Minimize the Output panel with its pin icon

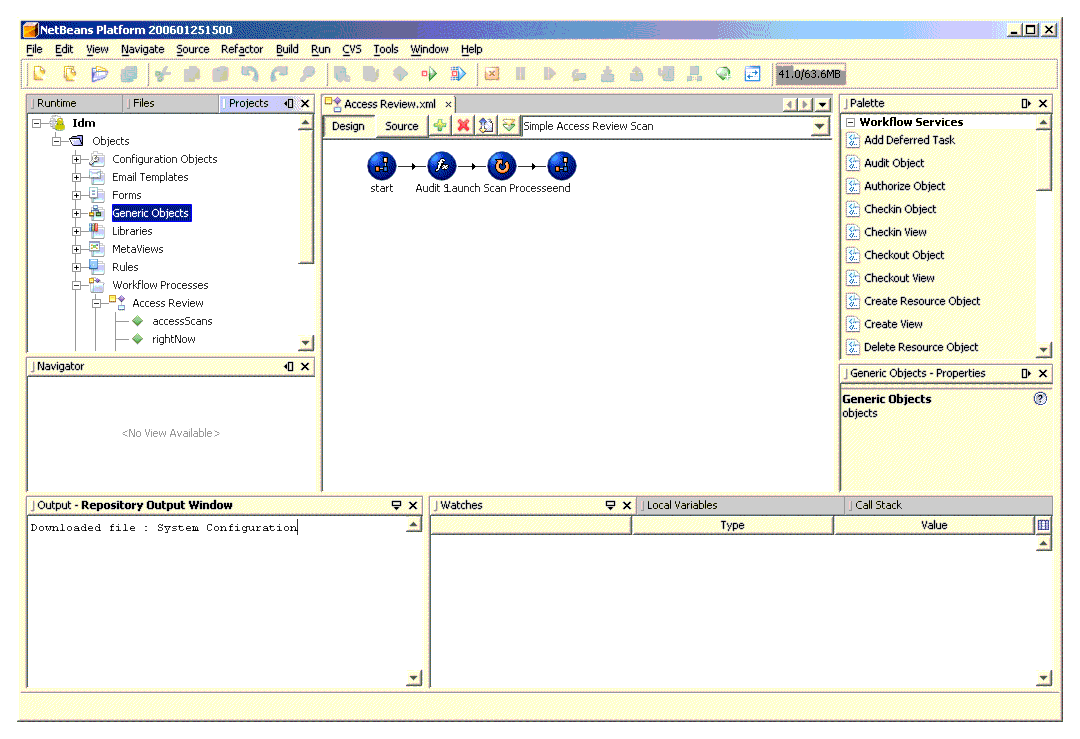(x=396, y=505)
